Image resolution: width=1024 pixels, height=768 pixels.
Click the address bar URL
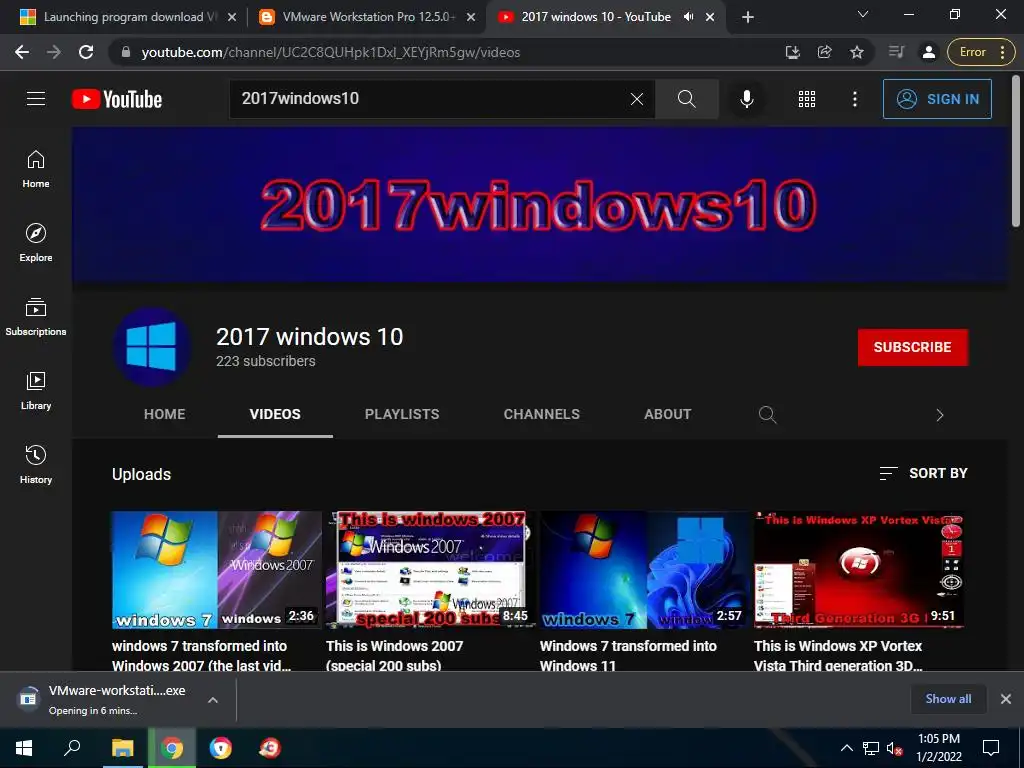[x=330, y=52]
